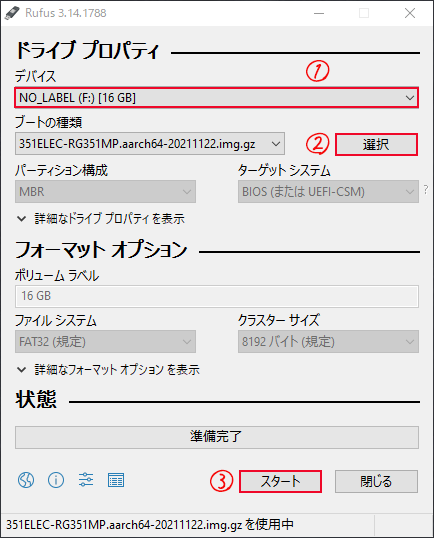Open the デバイス drive dropdown
434x538 pixels.
tap(216, 98)
